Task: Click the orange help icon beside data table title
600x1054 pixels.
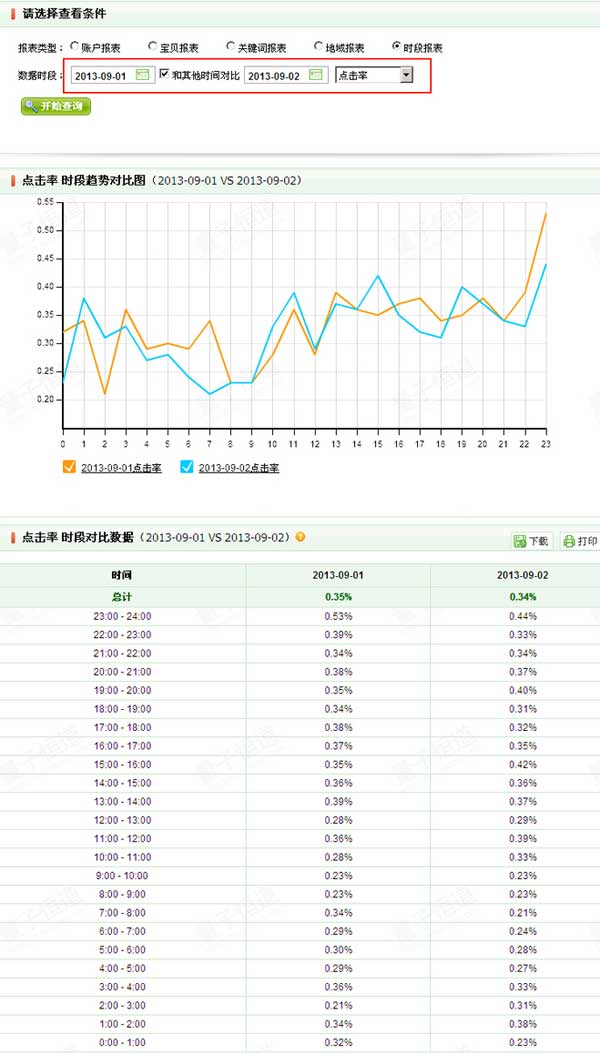Action: (x=300, y=537)
